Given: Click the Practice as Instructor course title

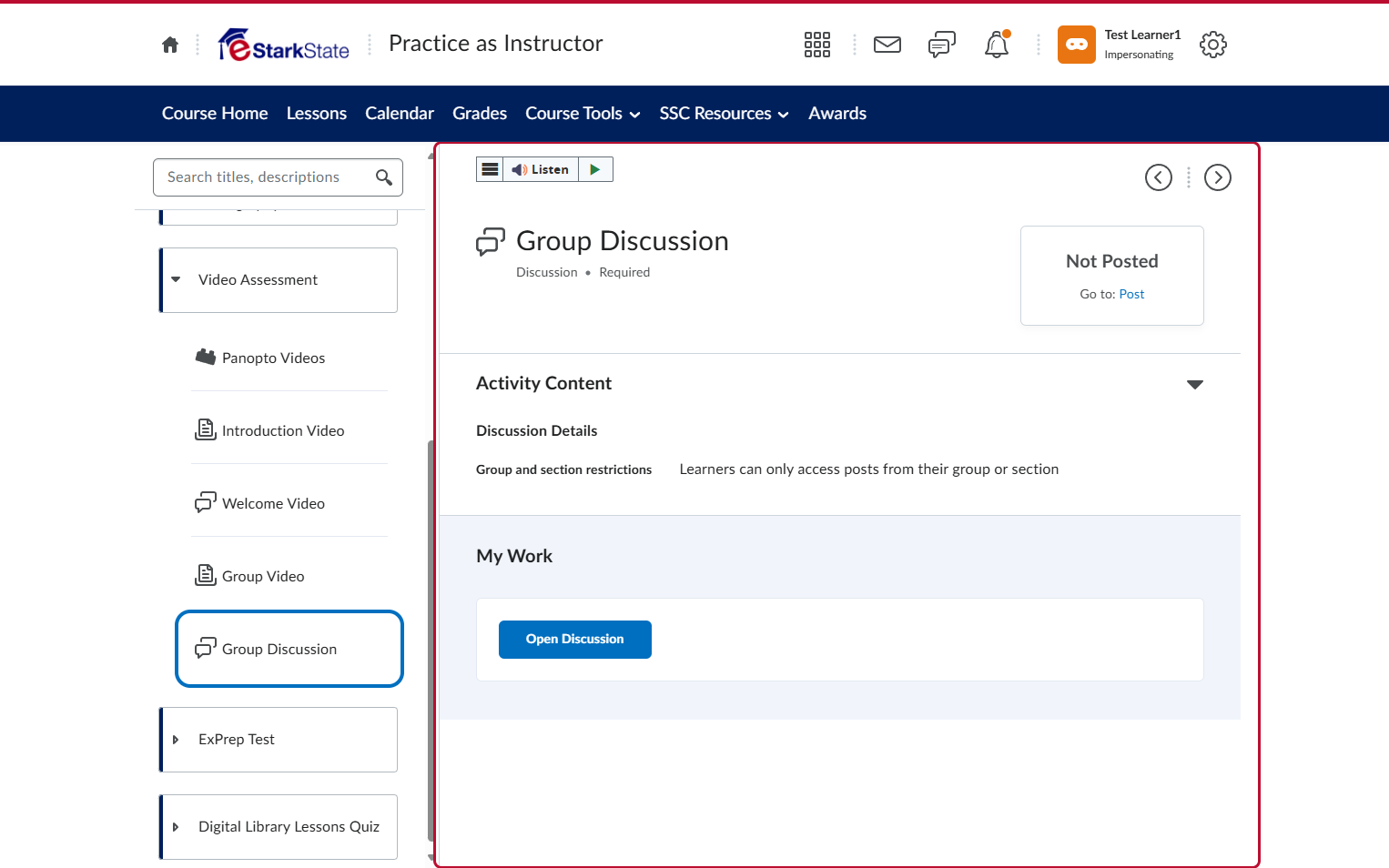Looking at the screenshot, I should pyautogui.click(x=496, y=44).
